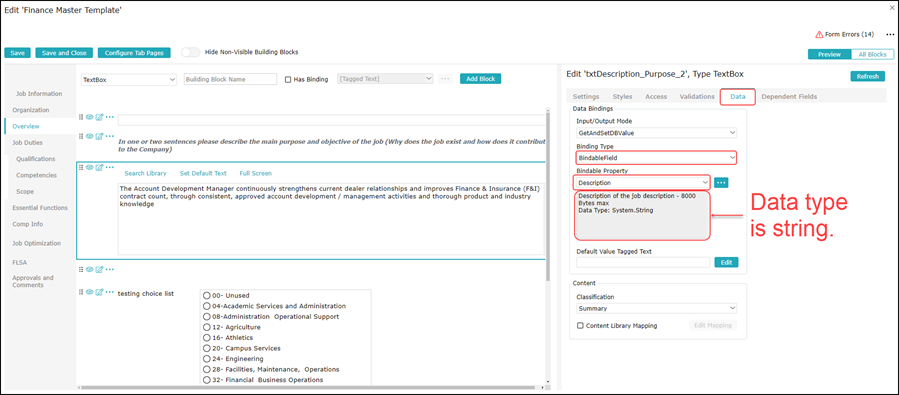Screen dimensions: 899x395
Task: Open the Bindable Property Description dropdown
Action: coord(642,182)
